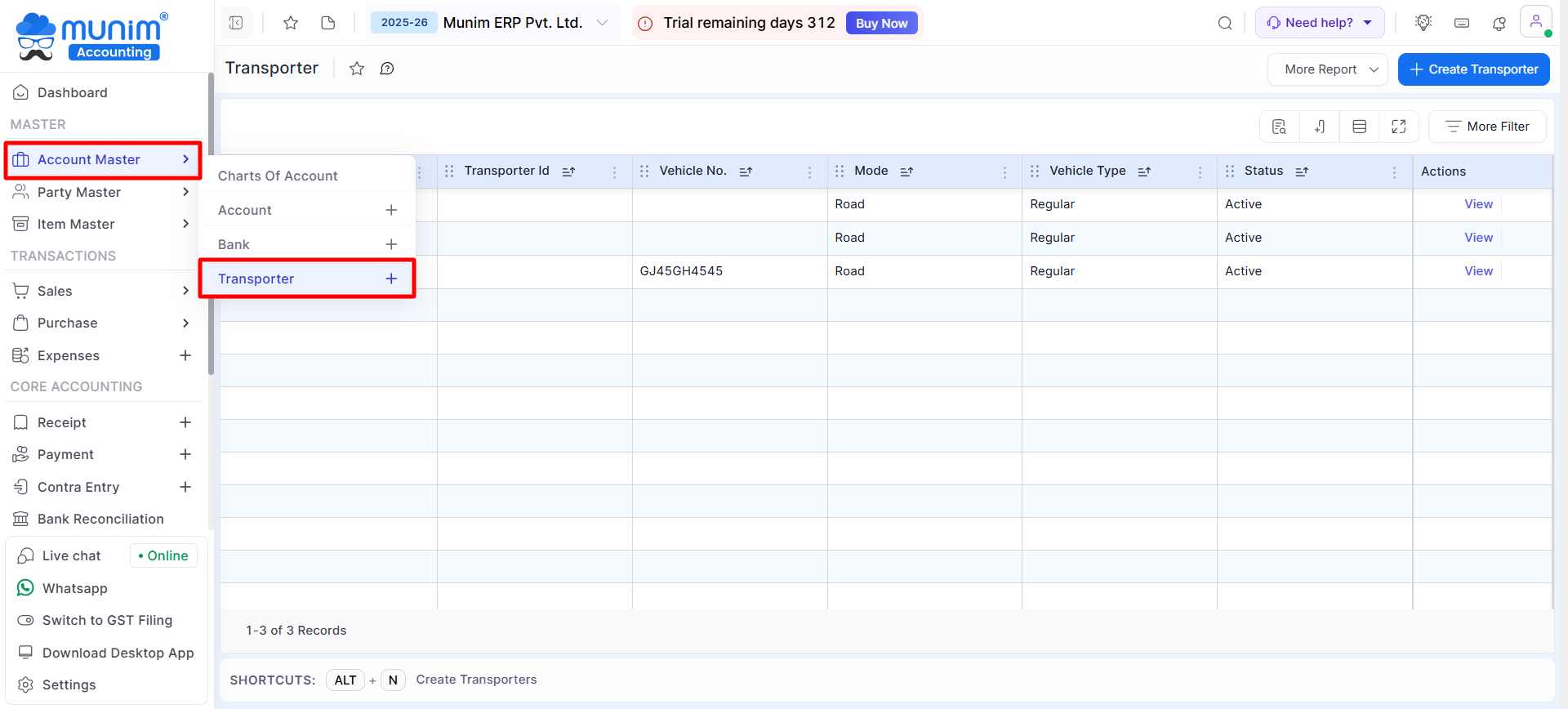This screenshot has width=1568, height=709.
Task: Click the plus icon beside Transporter submenu
Action: pos(391,279)
